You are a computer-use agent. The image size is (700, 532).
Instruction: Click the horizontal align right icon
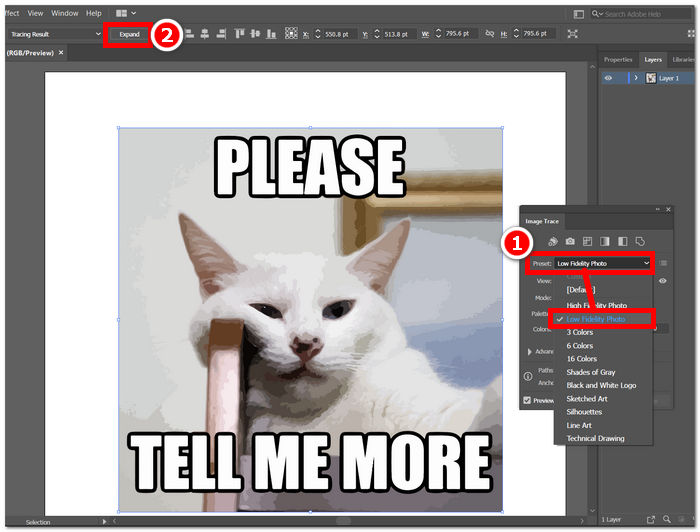pyautogui.click(x=221, y=33)
